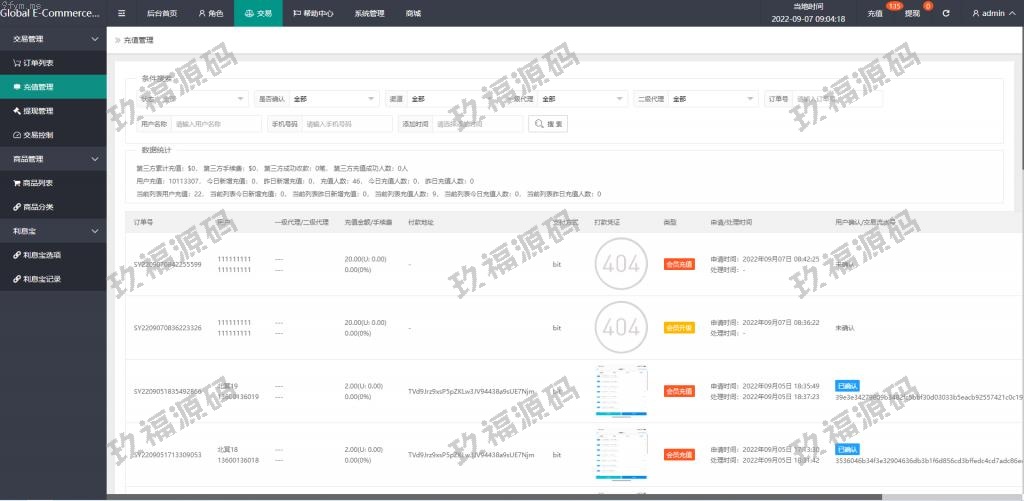Click the 搜索 search button
Viewport: 1024px width, 501px height.
tap(548, 124)
